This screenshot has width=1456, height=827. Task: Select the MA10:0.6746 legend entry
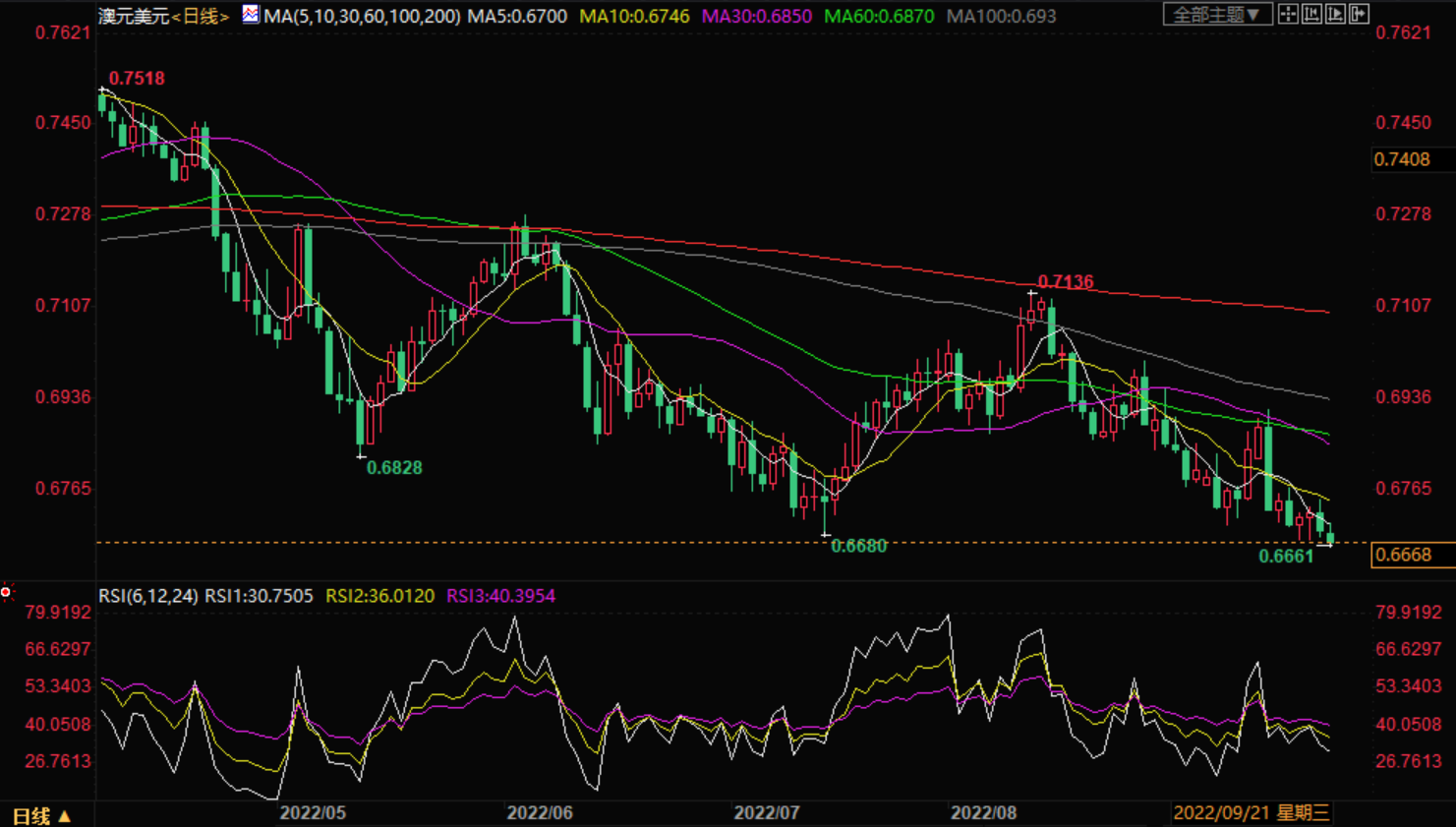(634, 16)
